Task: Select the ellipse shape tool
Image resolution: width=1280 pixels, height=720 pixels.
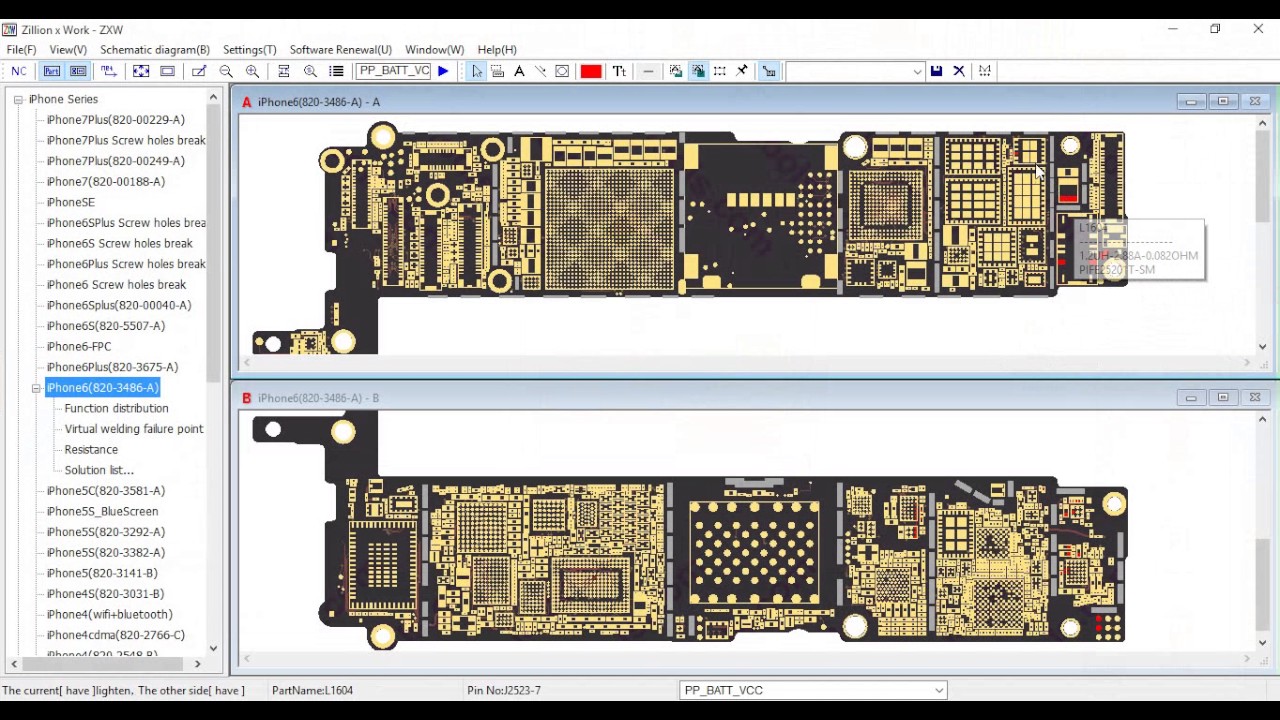Action: click(562, 71)
